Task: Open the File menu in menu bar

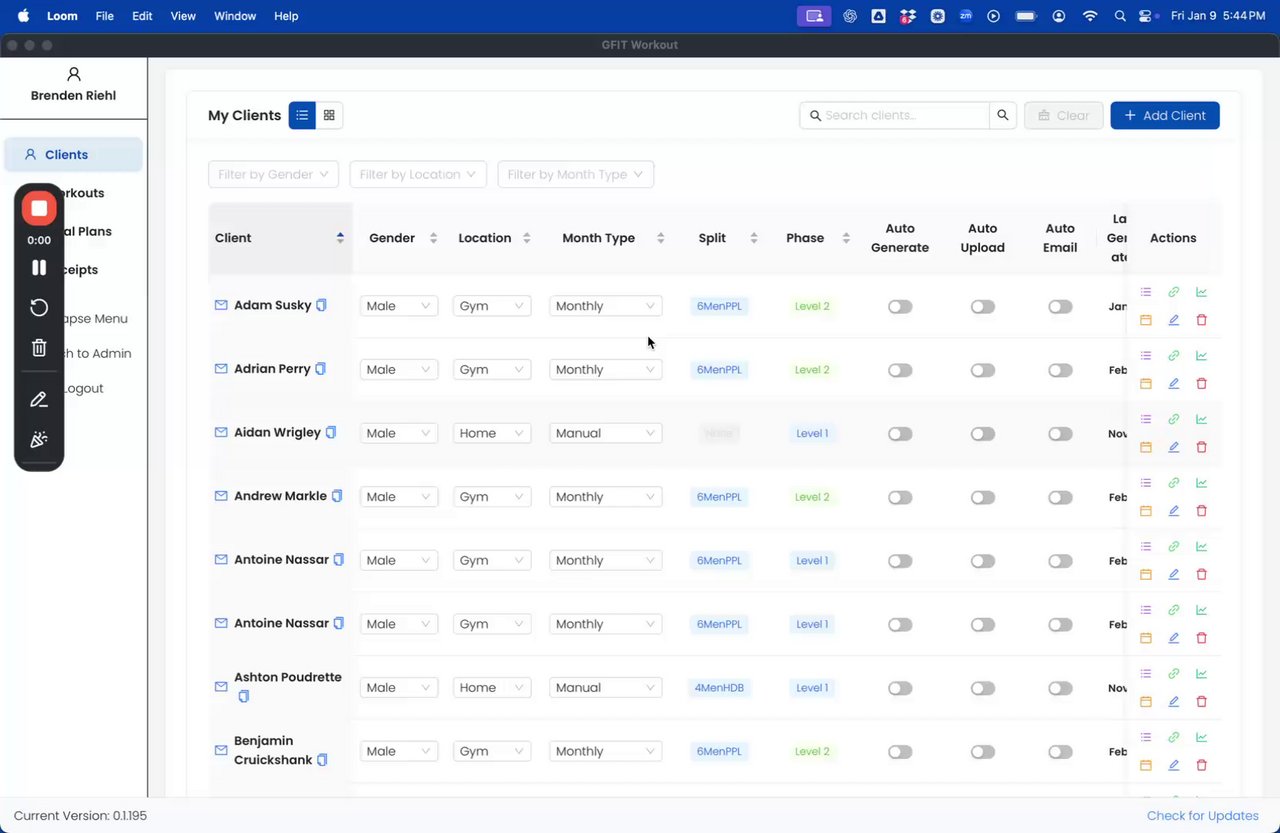Action: click(104, 16)
